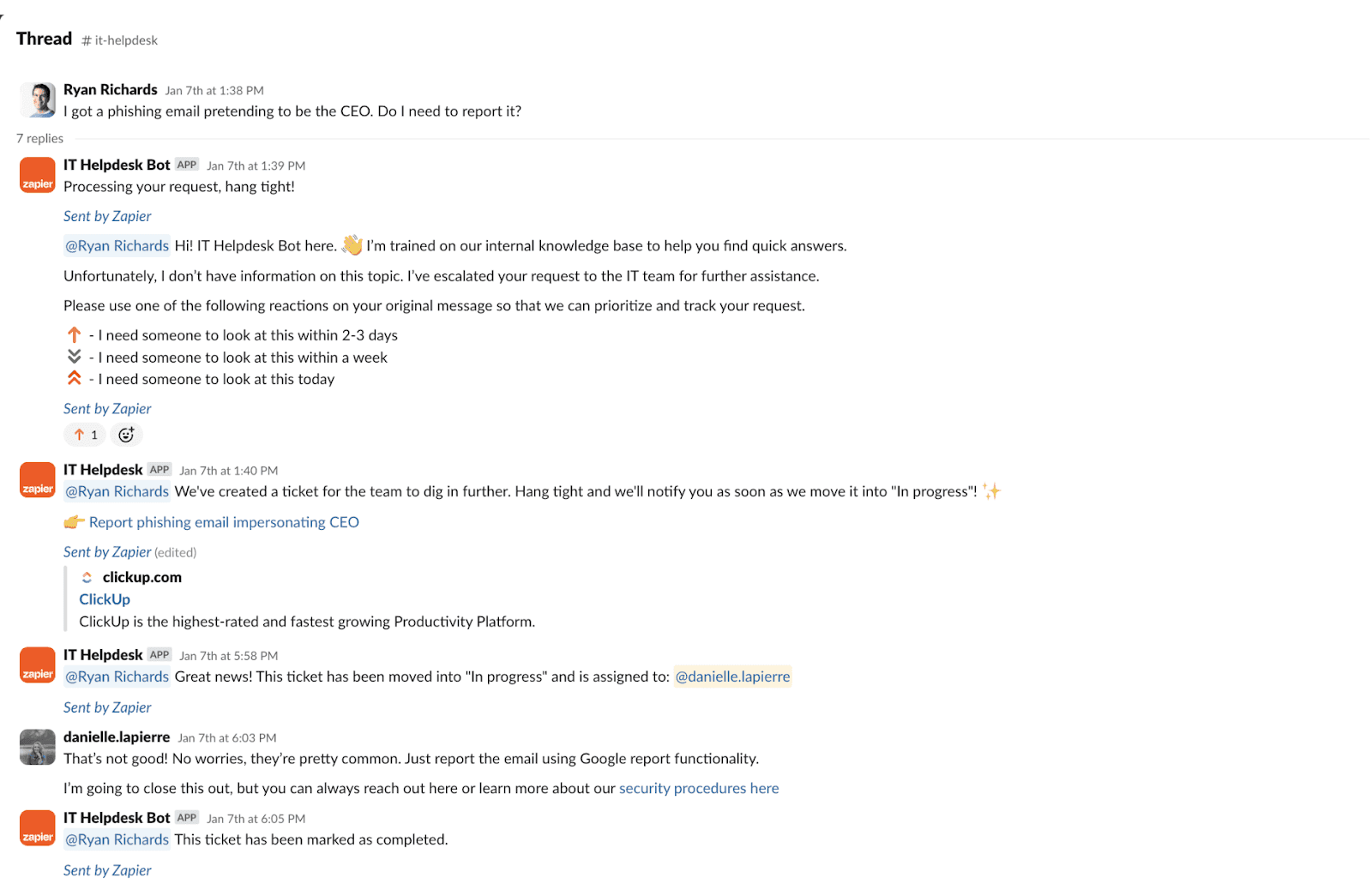Click the 7 replies divider label

click(x=39, y=138)
